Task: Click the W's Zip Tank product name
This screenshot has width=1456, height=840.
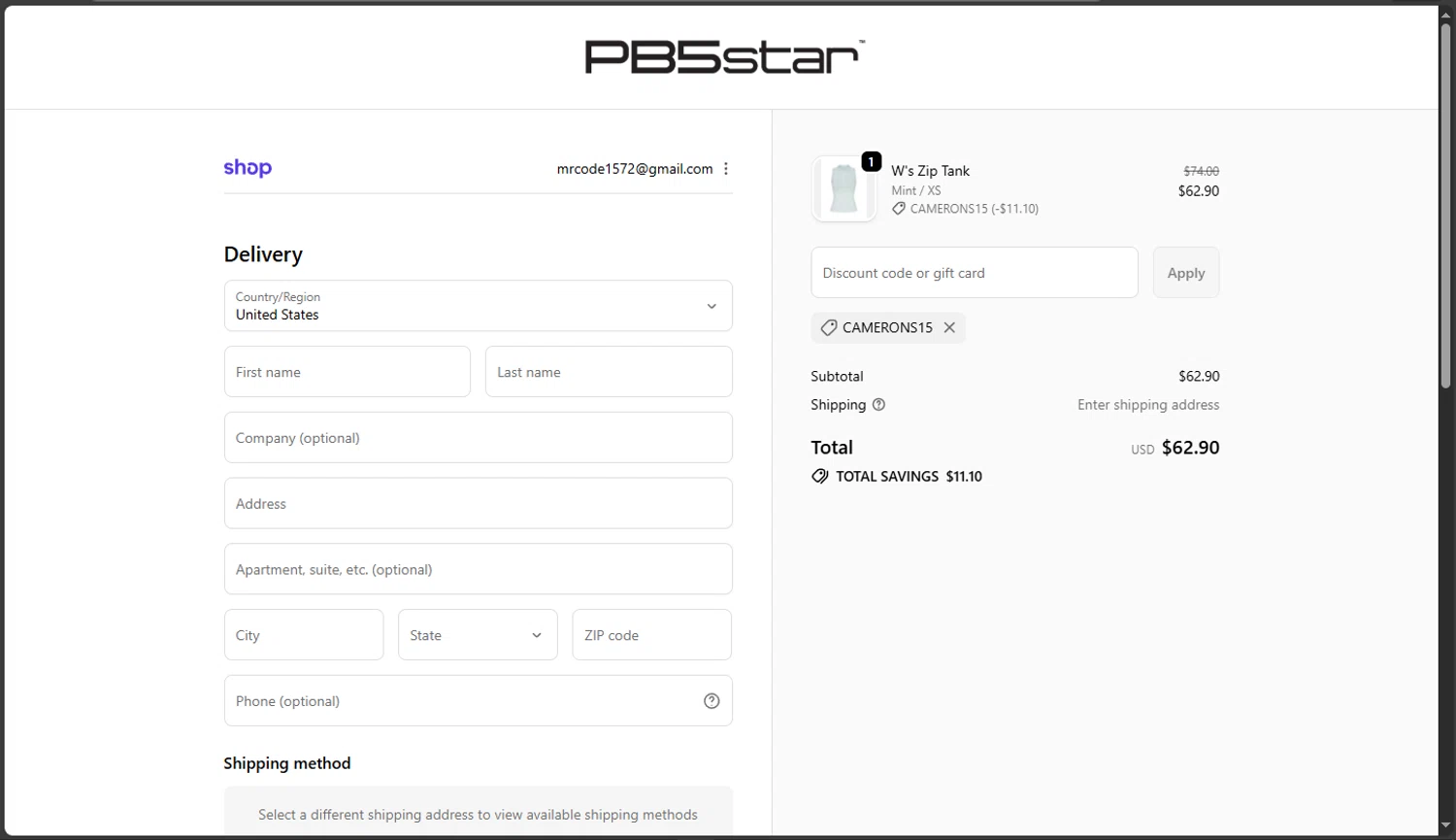Action: click(930, 171)
